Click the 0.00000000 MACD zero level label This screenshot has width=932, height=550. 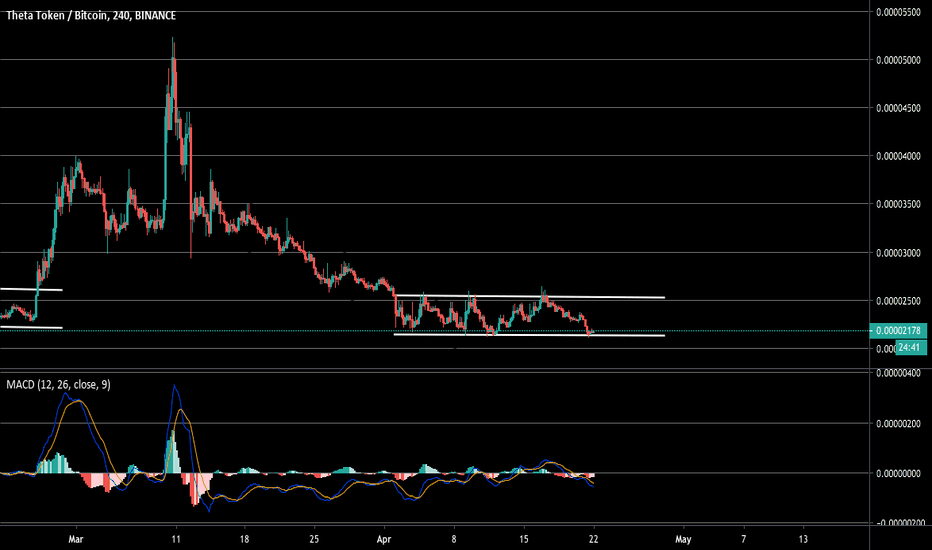coord(898,474)
